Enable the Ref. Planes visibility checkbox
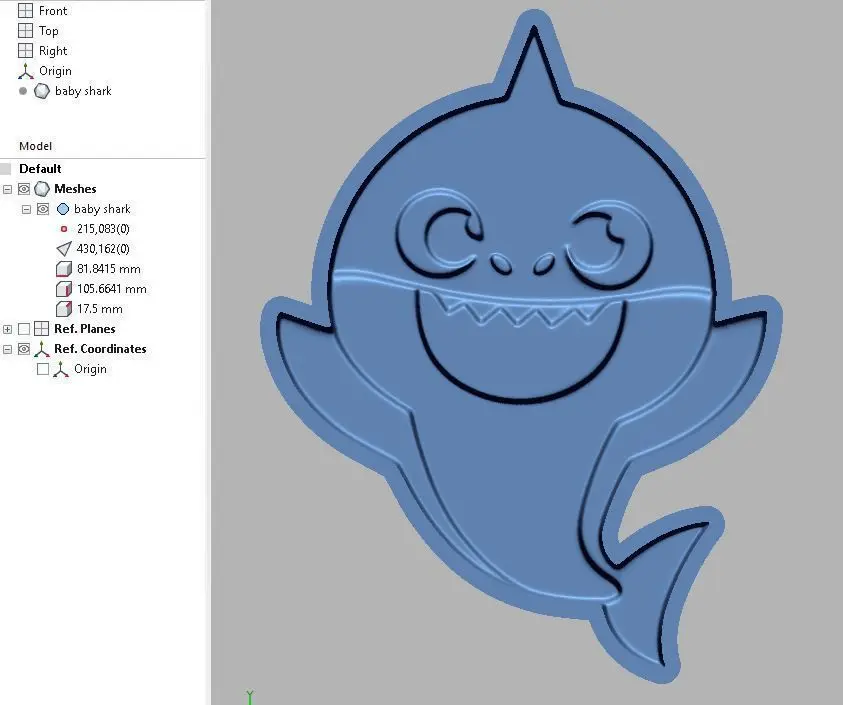The width and height of the screenshot is (843, 705). pyautogui.click(x=24, y=329)
